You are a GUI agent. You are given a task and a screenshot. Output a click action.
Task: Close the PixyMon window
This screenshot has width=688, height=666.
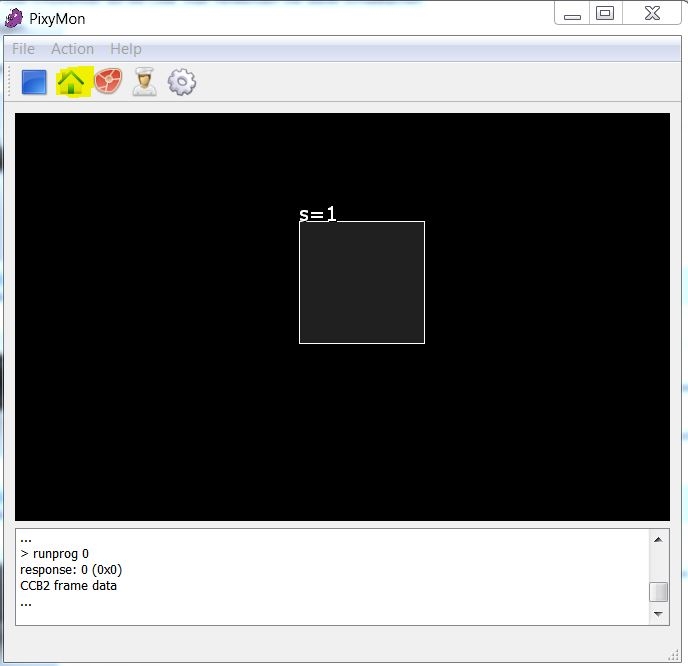click(x=652, y=13)
